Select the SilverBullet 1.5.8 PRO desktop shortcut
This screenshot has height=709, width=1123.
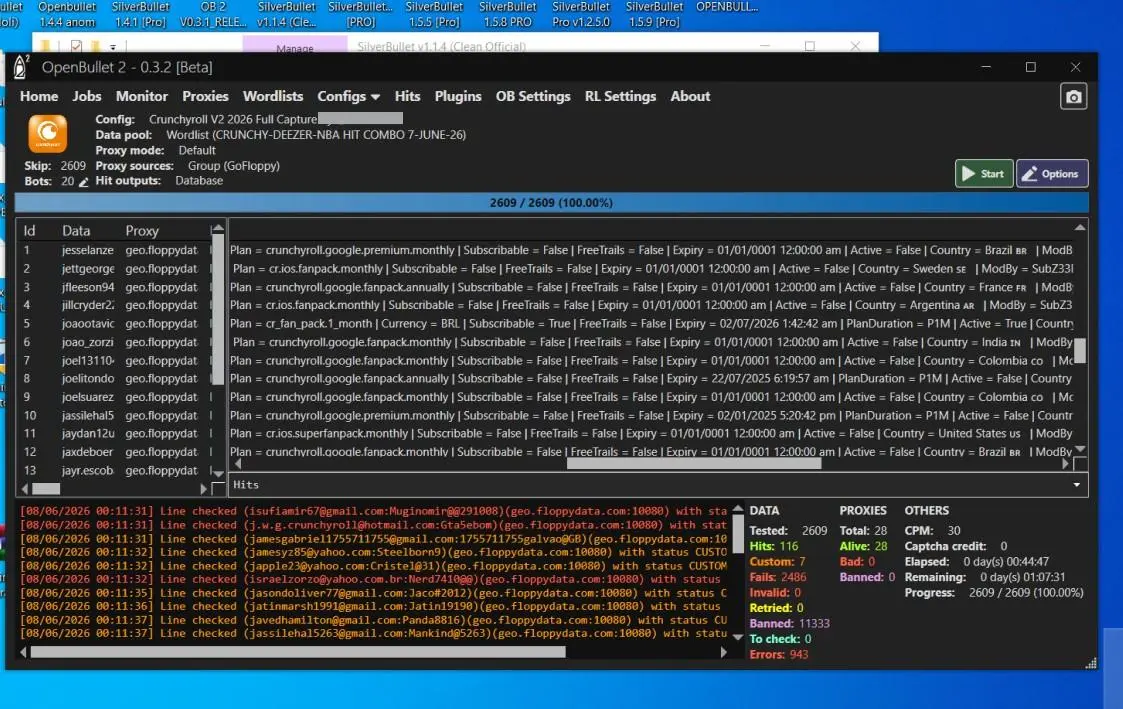507,14
